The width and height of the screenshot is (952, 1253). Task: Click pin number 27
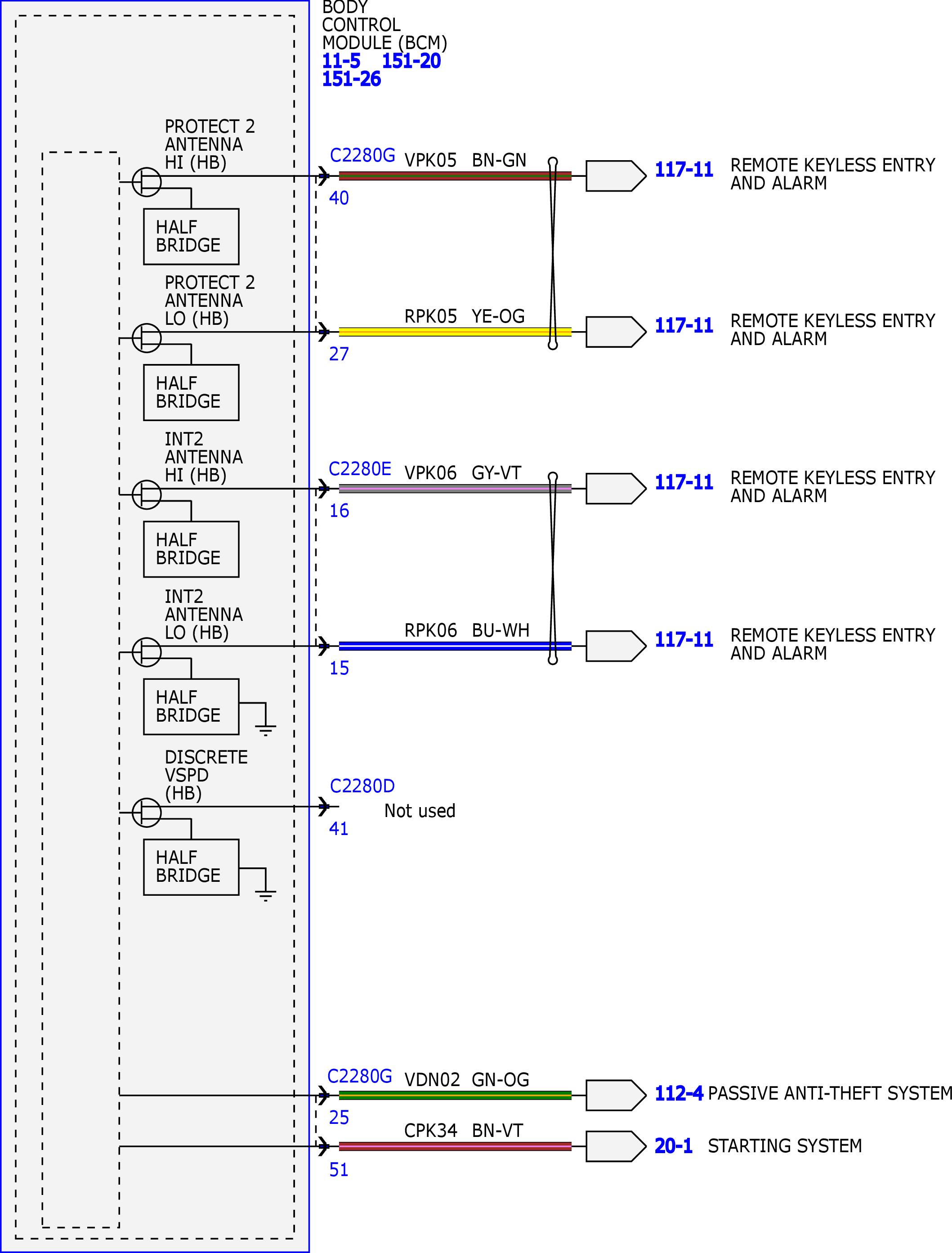(x=339, y=354)
